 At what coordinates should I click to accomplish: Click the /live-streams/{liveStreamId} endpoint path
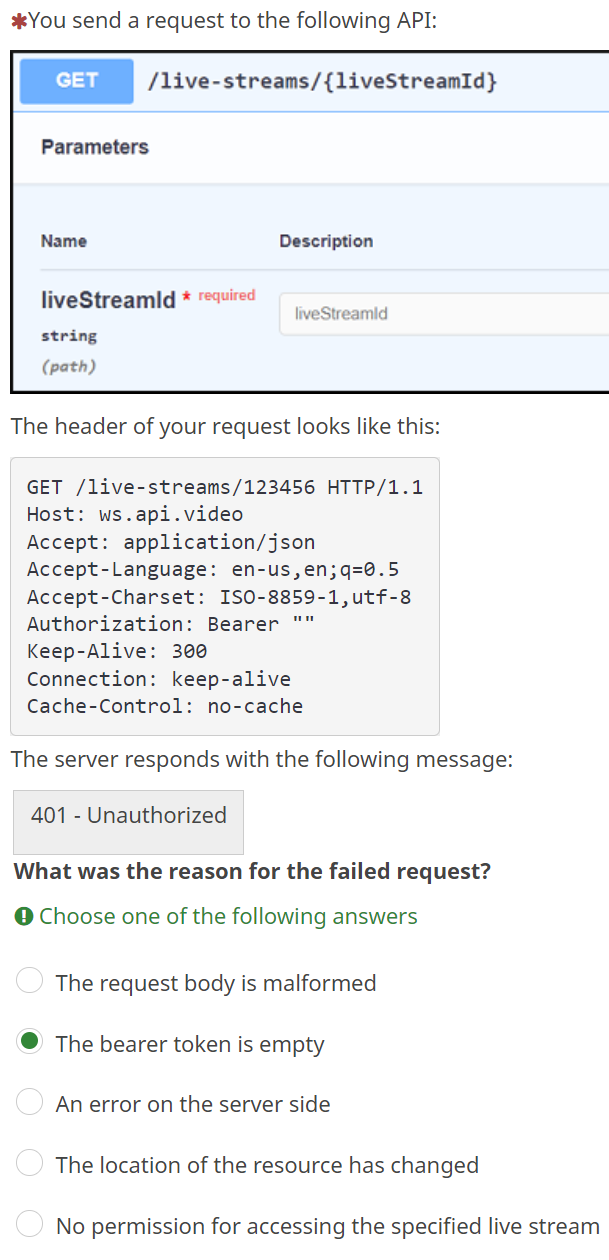pos(322,81)
